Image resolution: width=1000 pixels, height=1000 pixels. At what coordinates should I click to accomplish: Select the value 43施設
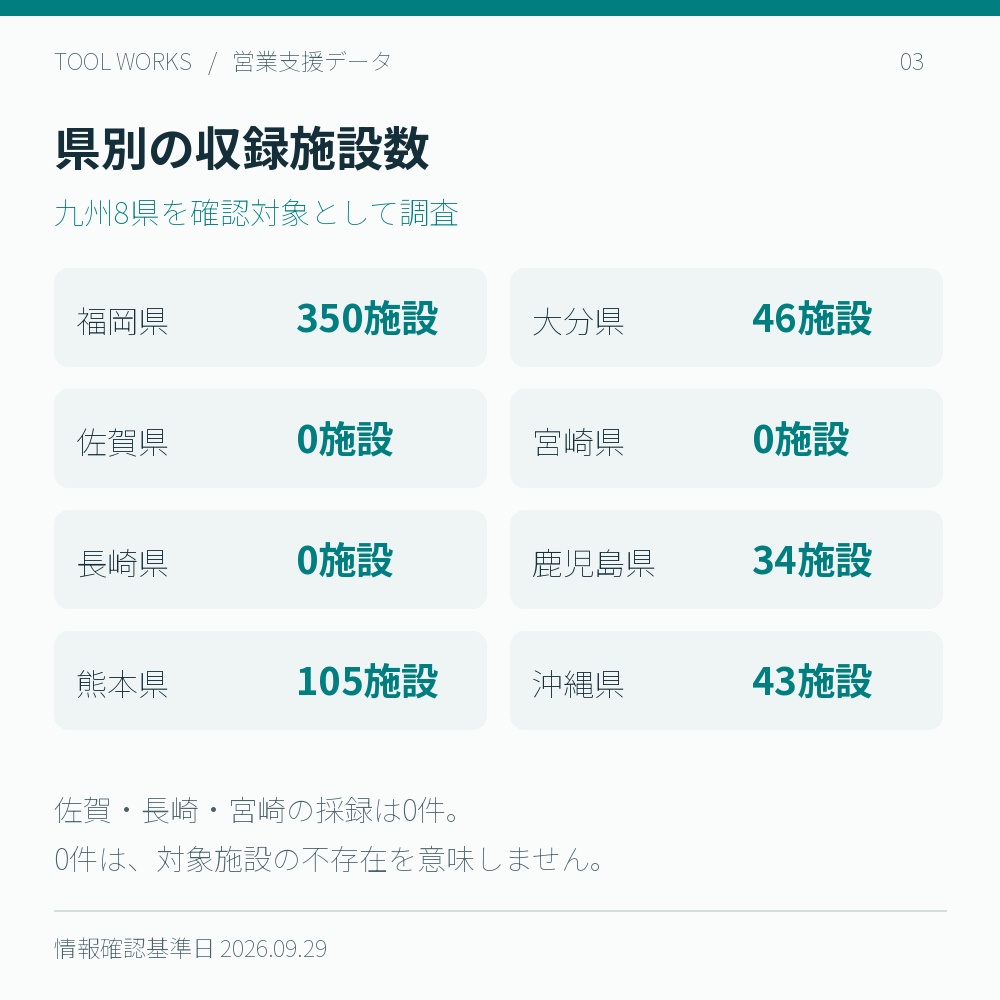pyautogui.click(x=812, y=682)
